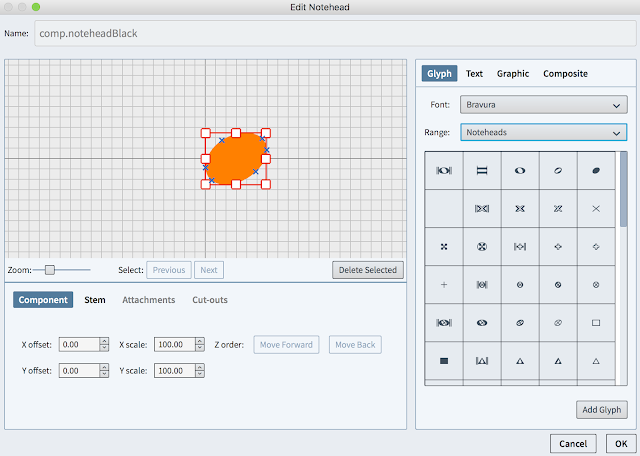Viewport: 640px width, 456px height.
Task: Open the Font dropdown showing Bravura
Action: 543,104
